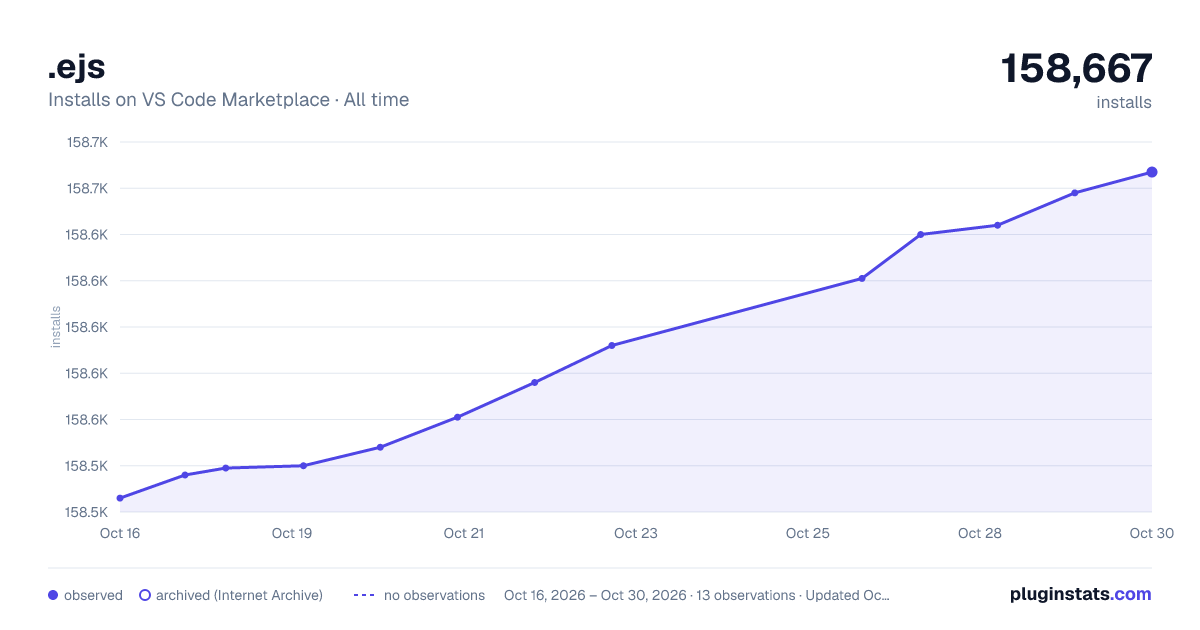This screenshot has height=630, width=1200.
Task: Click the pluginstats.com link
Action: (x=1080, y=594)
